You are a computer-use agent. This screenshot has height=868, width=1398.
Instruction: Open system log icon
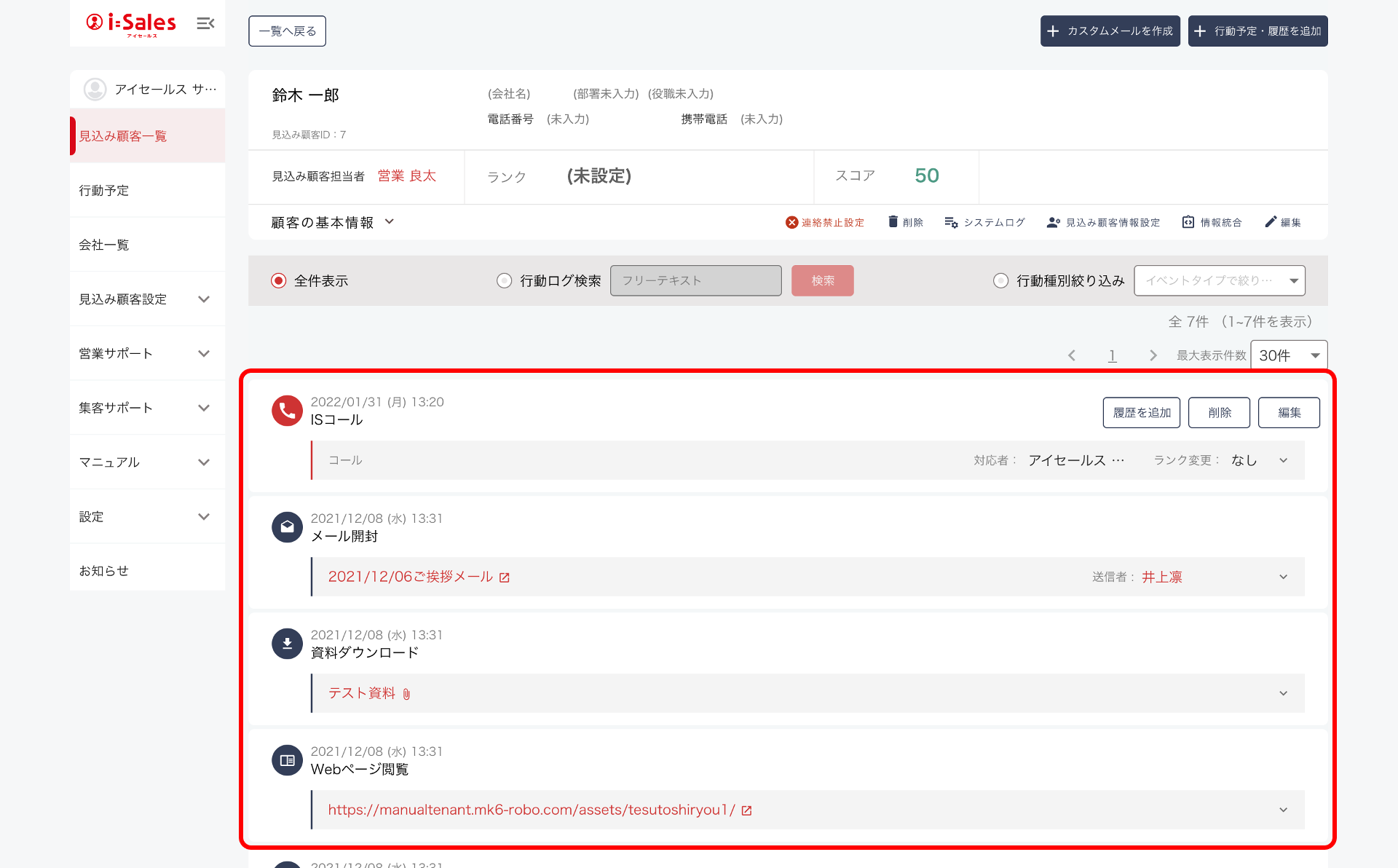[951, 222]
